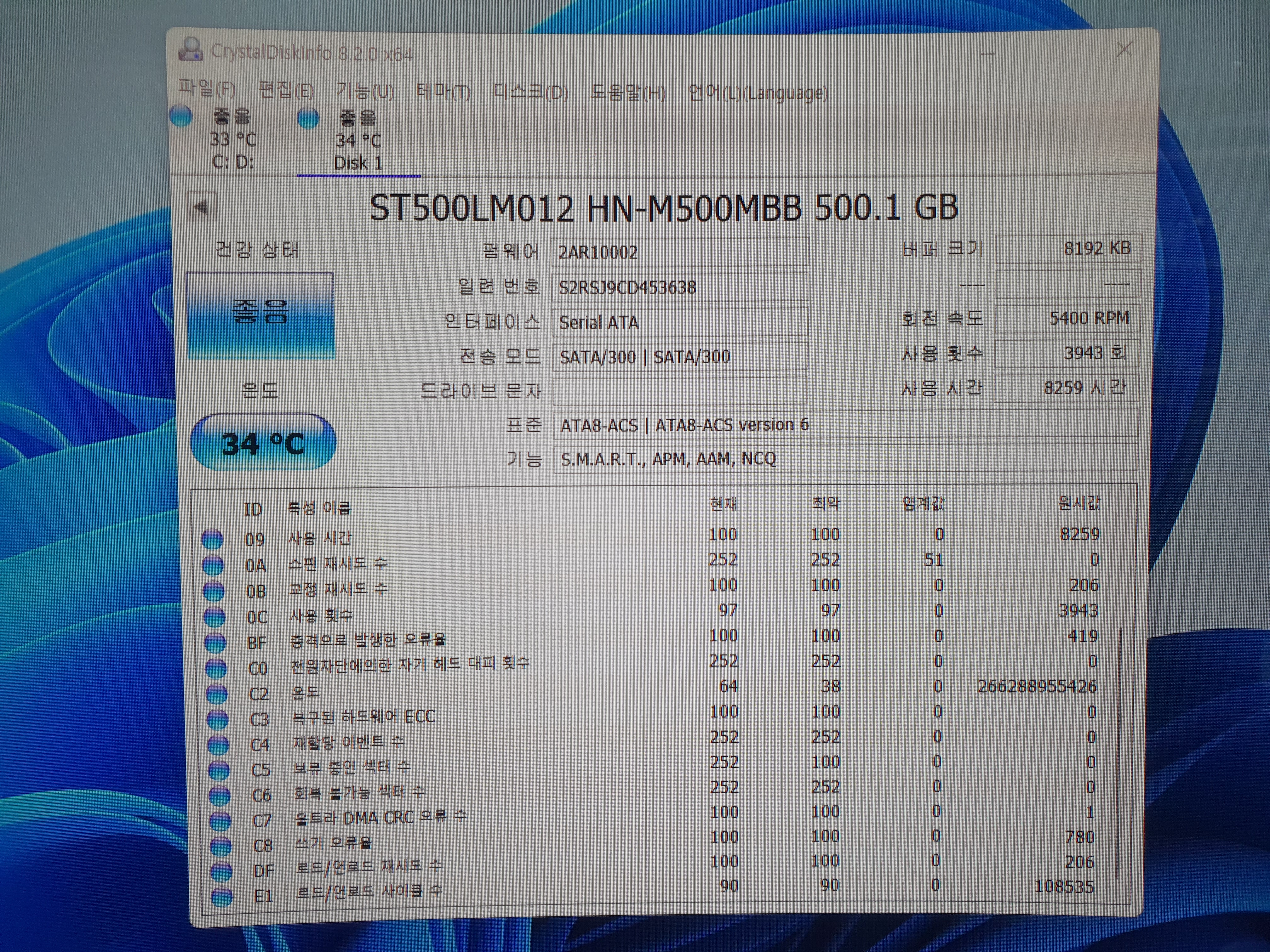Click the status orb for attribute C0
This screenshot has height=952, width=1270.
(x=215, y=668)
